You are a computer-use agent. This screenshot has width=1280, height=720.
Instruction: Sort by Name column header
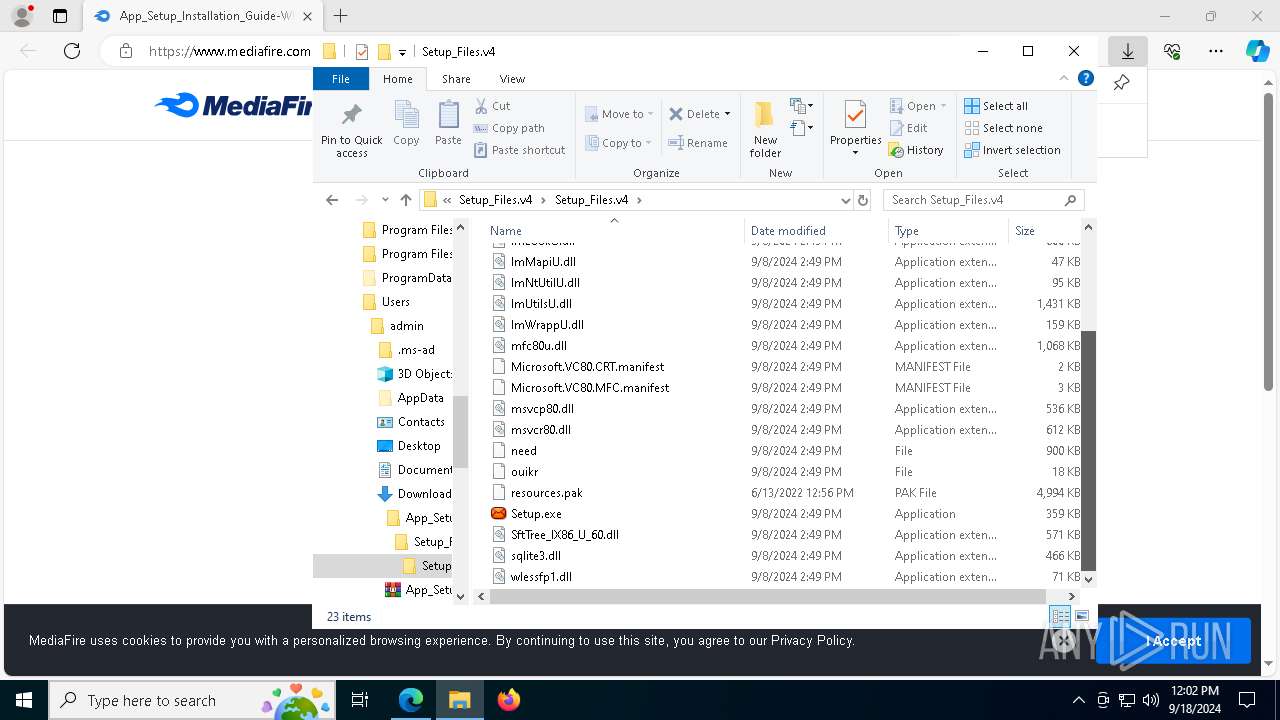(505, 231)
